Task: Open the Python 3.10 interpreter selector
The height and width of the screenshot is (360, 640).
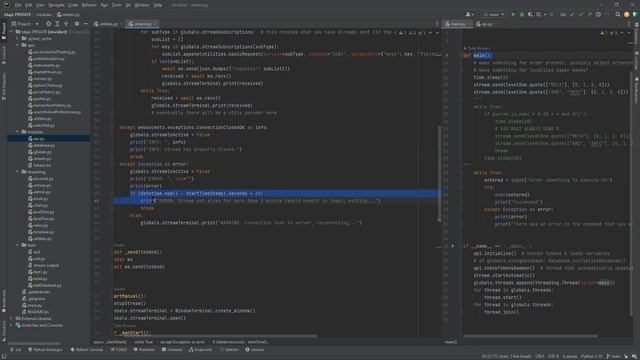Action: pos(591,356)
